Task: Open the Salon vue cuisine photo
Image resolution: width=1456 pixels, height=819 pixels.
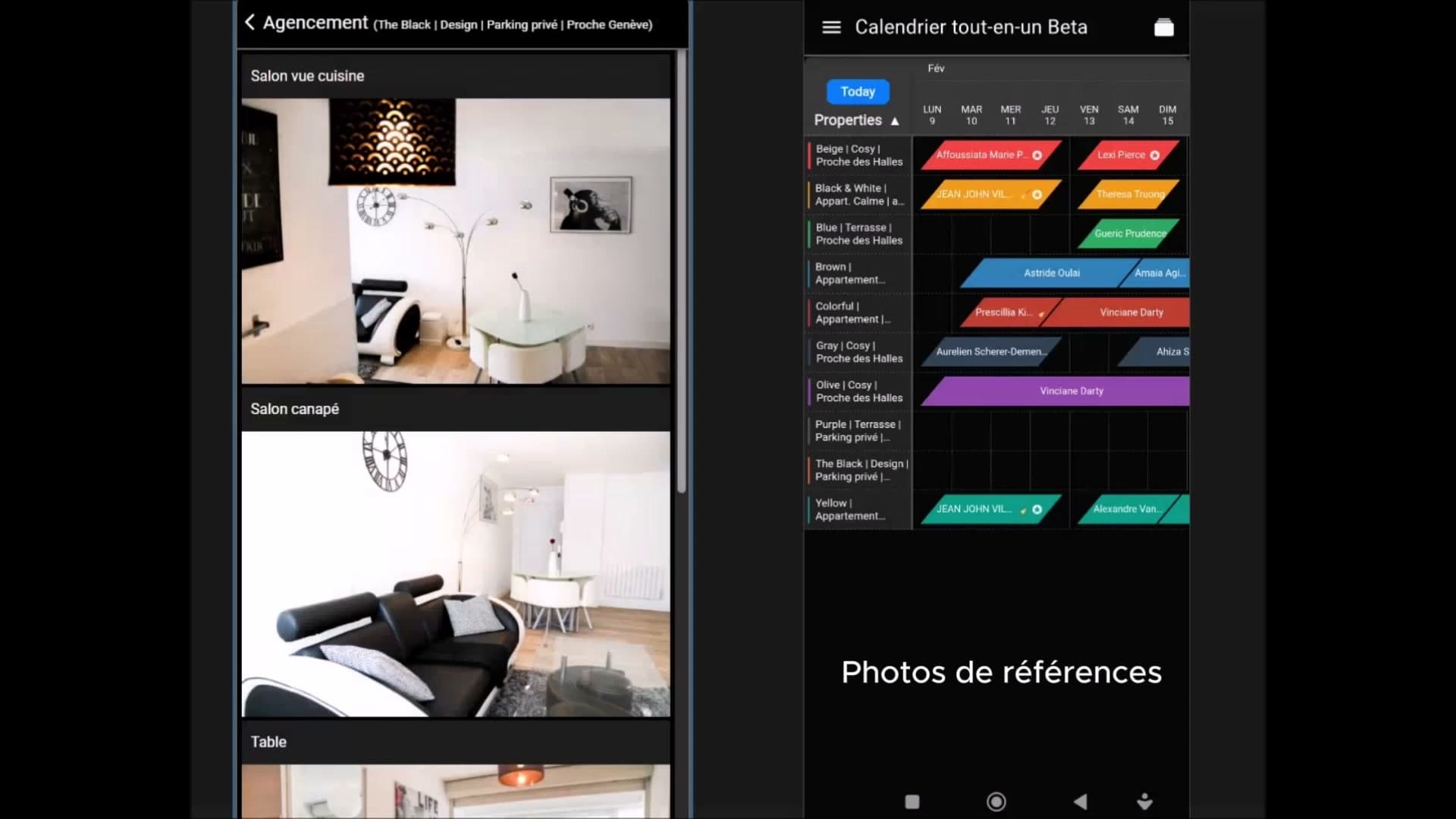Action: coord(455,241)
